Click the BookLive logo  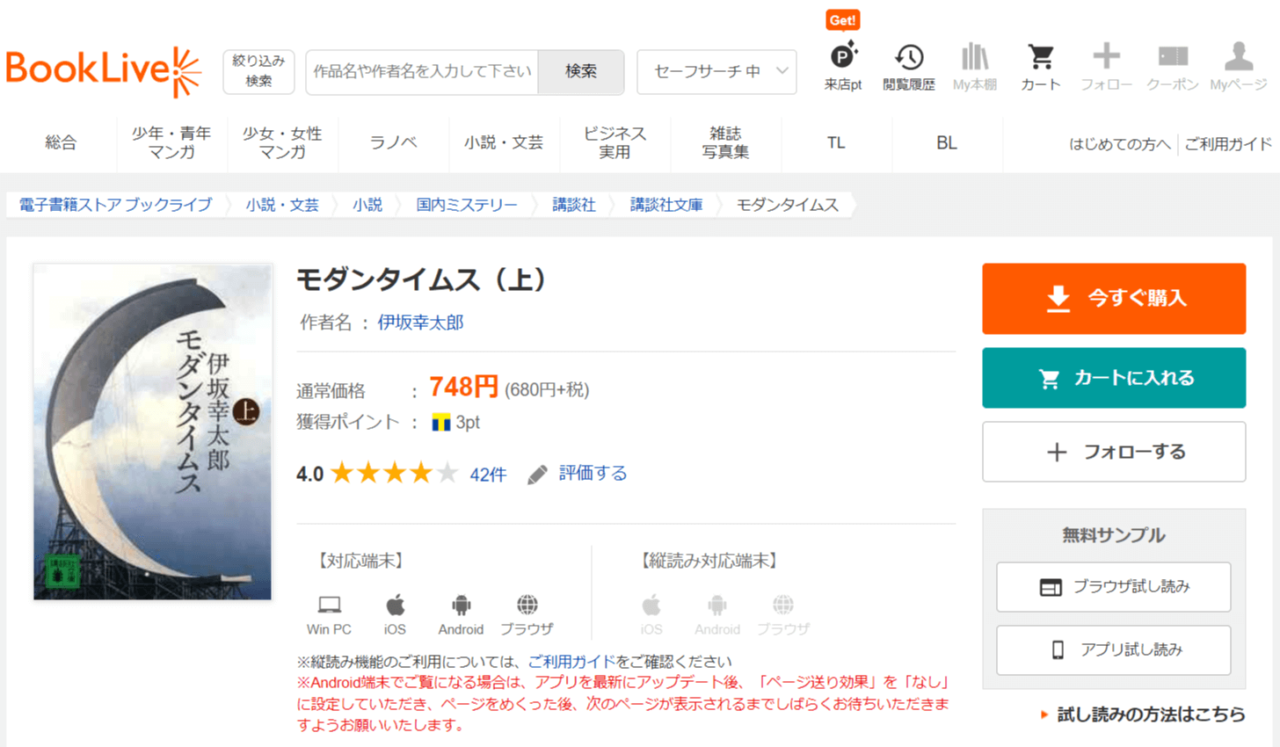[x=103, y=71]
